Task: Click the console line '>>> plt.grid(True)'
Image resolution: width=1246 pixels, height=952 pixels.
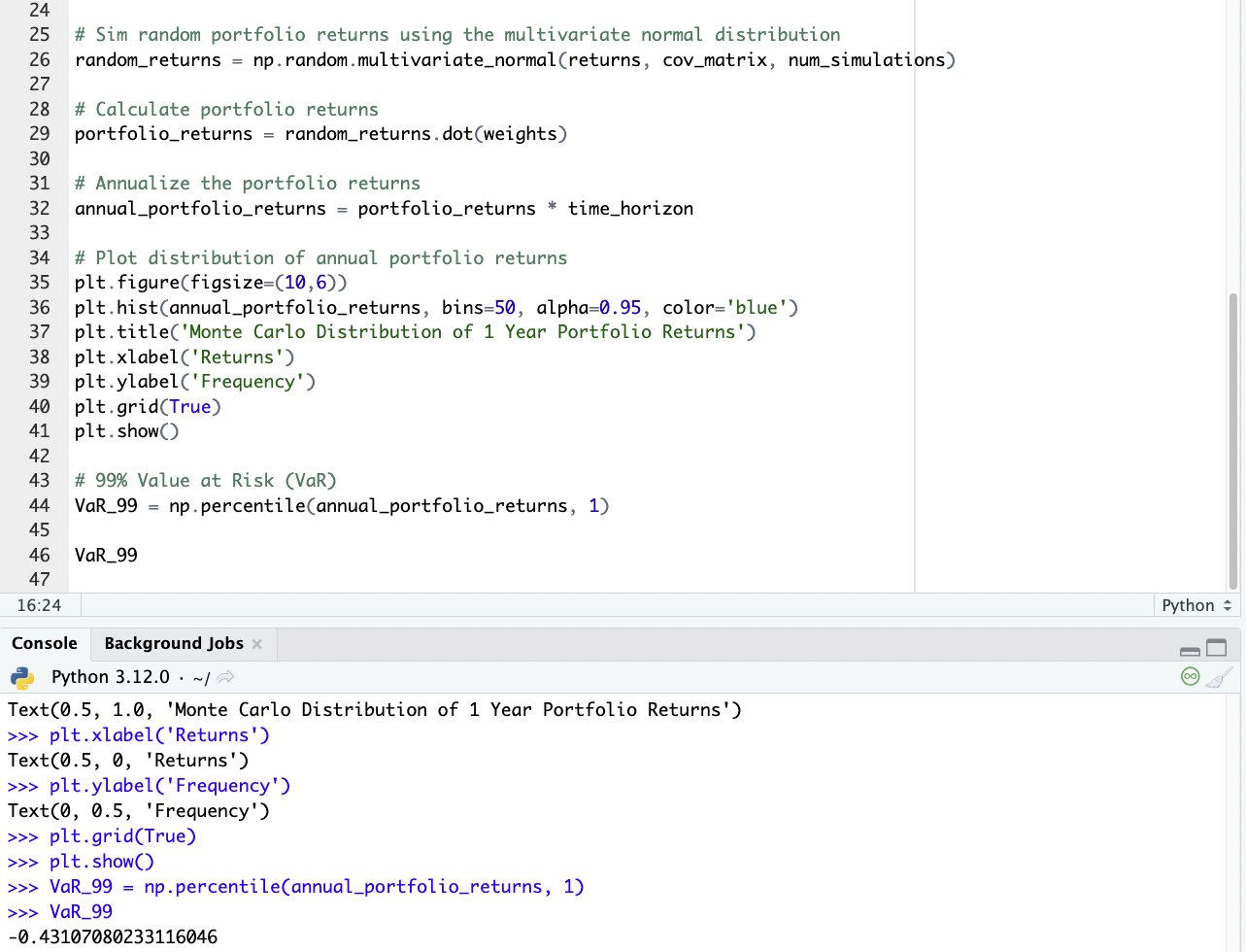Action: click(102, 836)
